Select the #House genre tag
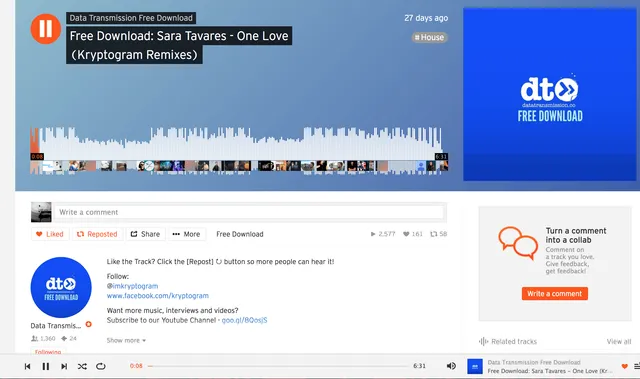 [429, 38]
